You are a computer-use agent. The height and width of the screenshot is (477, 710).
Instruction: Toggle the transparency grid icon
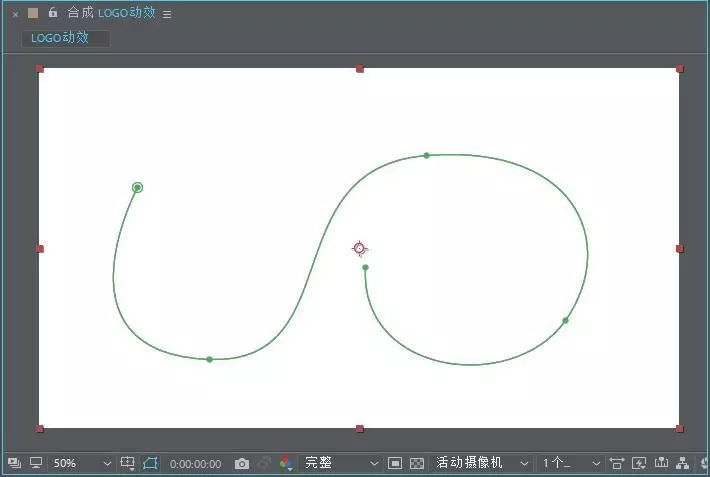click(417, 463)
